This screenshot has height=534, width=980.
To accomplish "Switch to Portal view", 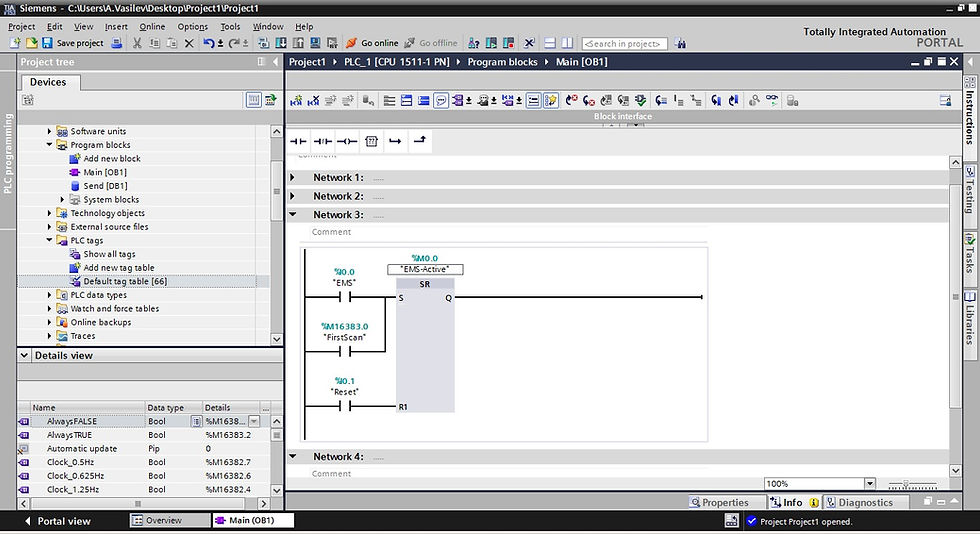I will pos(57,521).
